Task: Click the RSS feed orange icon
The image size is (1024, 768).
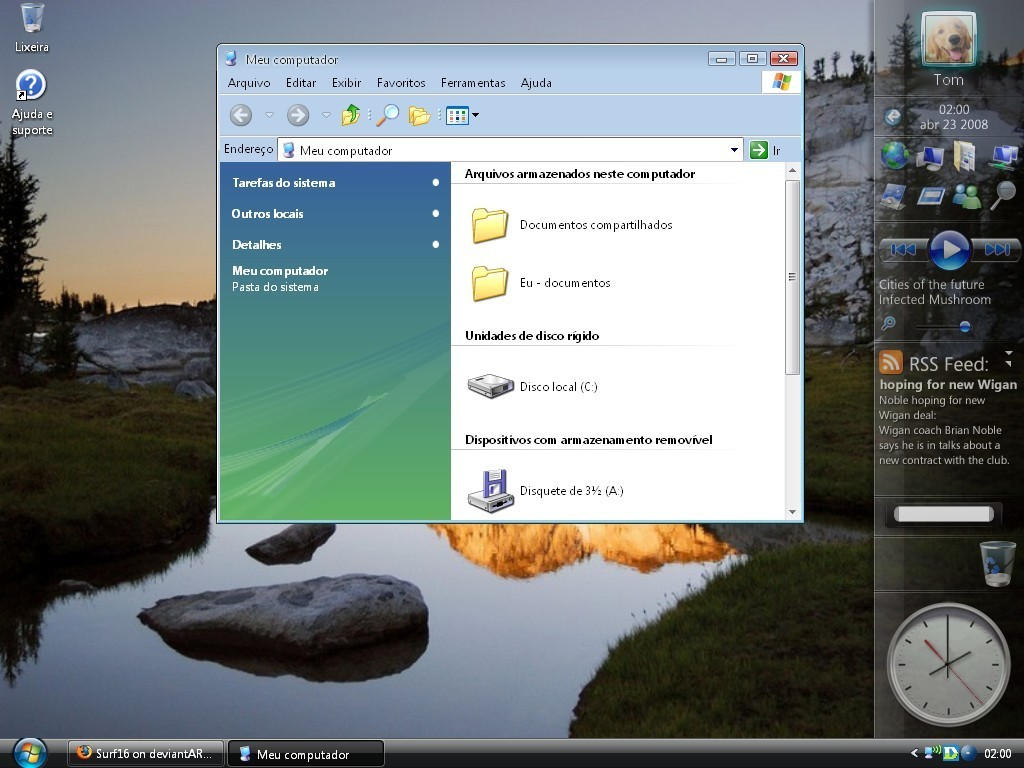Action: [891, 361]
